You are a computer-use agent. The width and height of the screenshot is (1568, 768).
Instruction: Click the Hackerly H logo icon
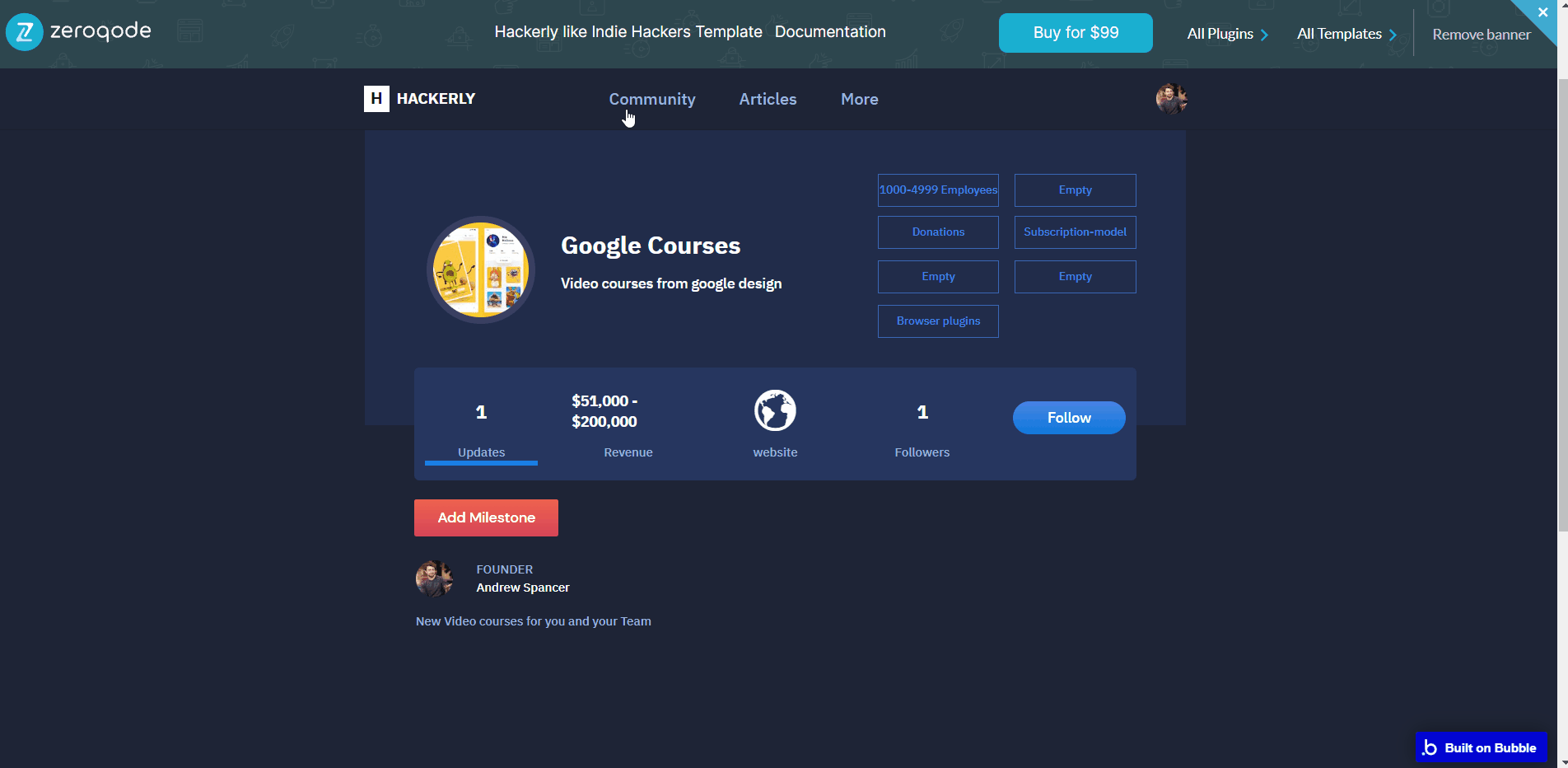(376, 99)
